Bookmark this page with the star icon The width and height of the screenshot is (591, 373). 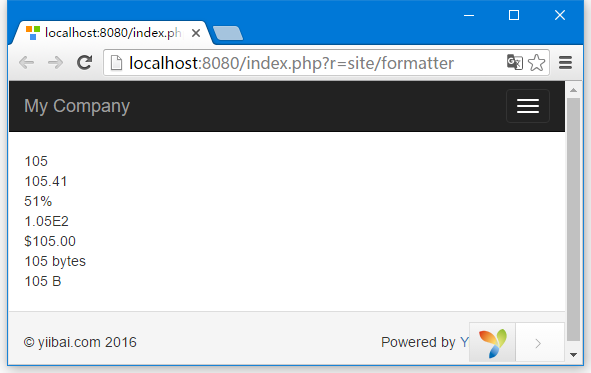point(536,63)
